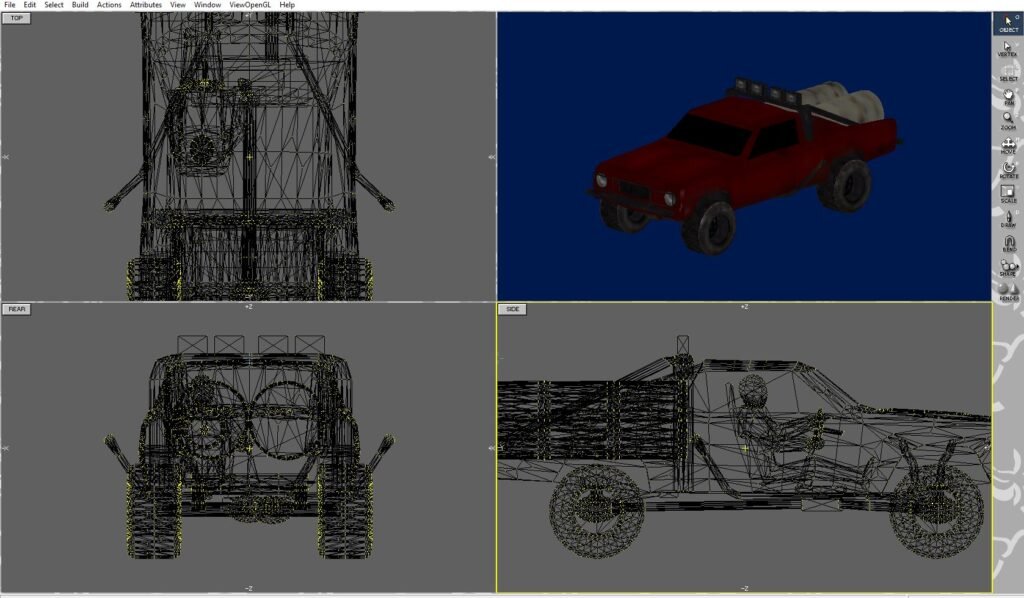This screenshot has height=598, width=1024.
Task: Open the File menu
Action: [x=10, y=5]
